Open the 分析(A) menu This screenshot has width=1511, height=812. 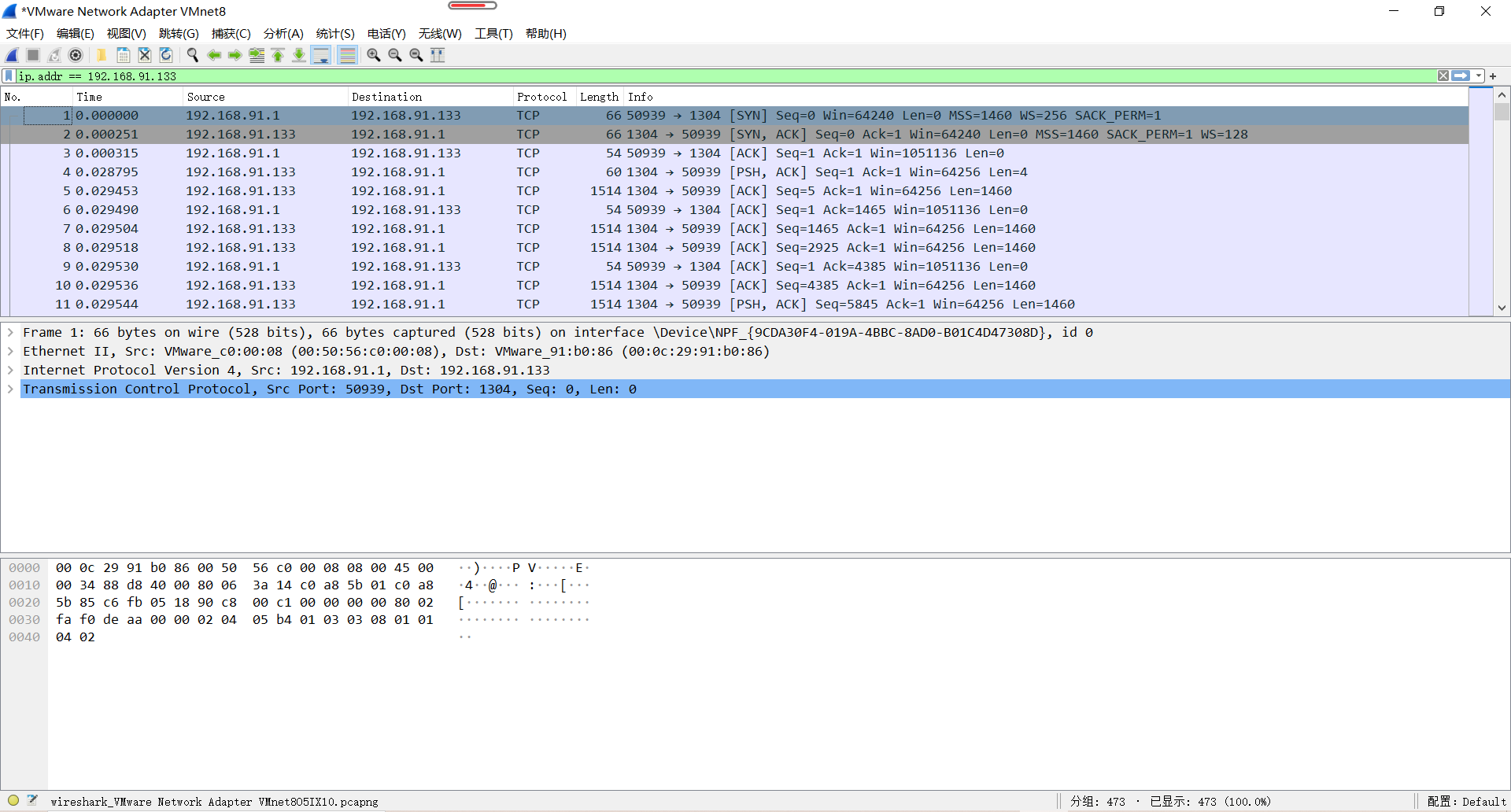point(283,33)
